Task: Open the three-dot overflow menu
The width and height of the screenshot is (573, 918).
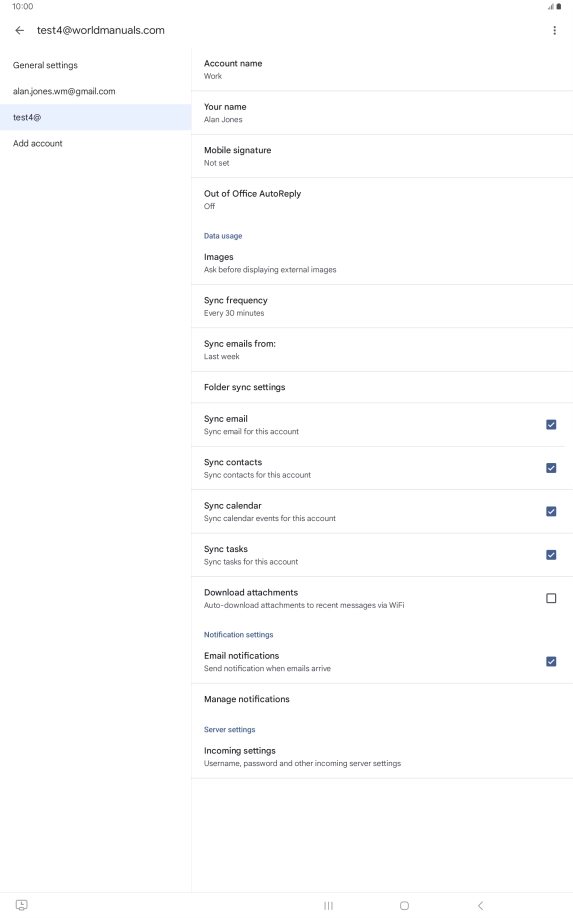Action: [x=554, y=30]
